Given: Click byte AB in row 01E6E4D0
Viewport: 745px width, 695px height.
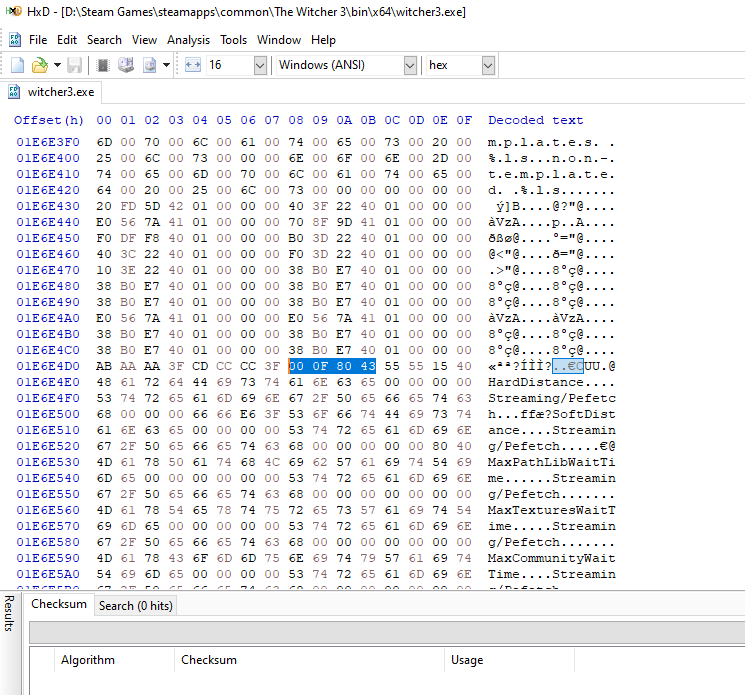Looking at the screenshot, I should 104,366.
